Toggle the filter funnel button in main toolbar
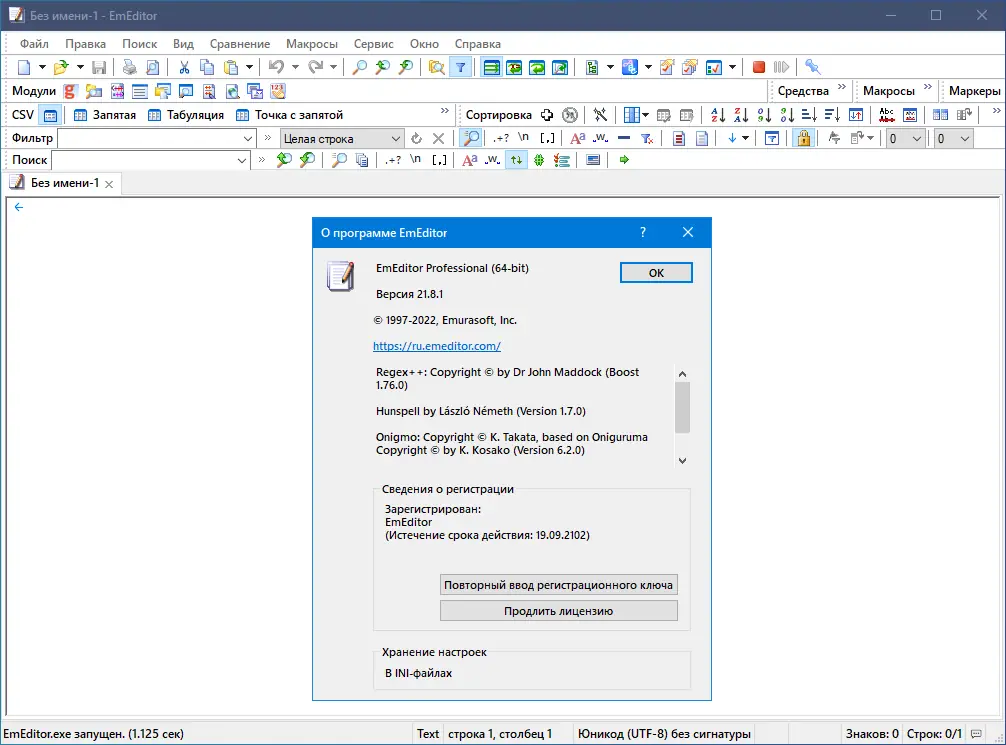The height and width of the screenshot is (745, 1006). [461, 67]
